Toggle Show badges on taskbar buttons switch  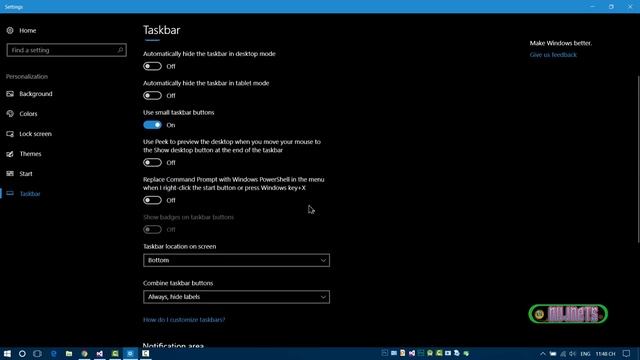(x=152, y=229)
